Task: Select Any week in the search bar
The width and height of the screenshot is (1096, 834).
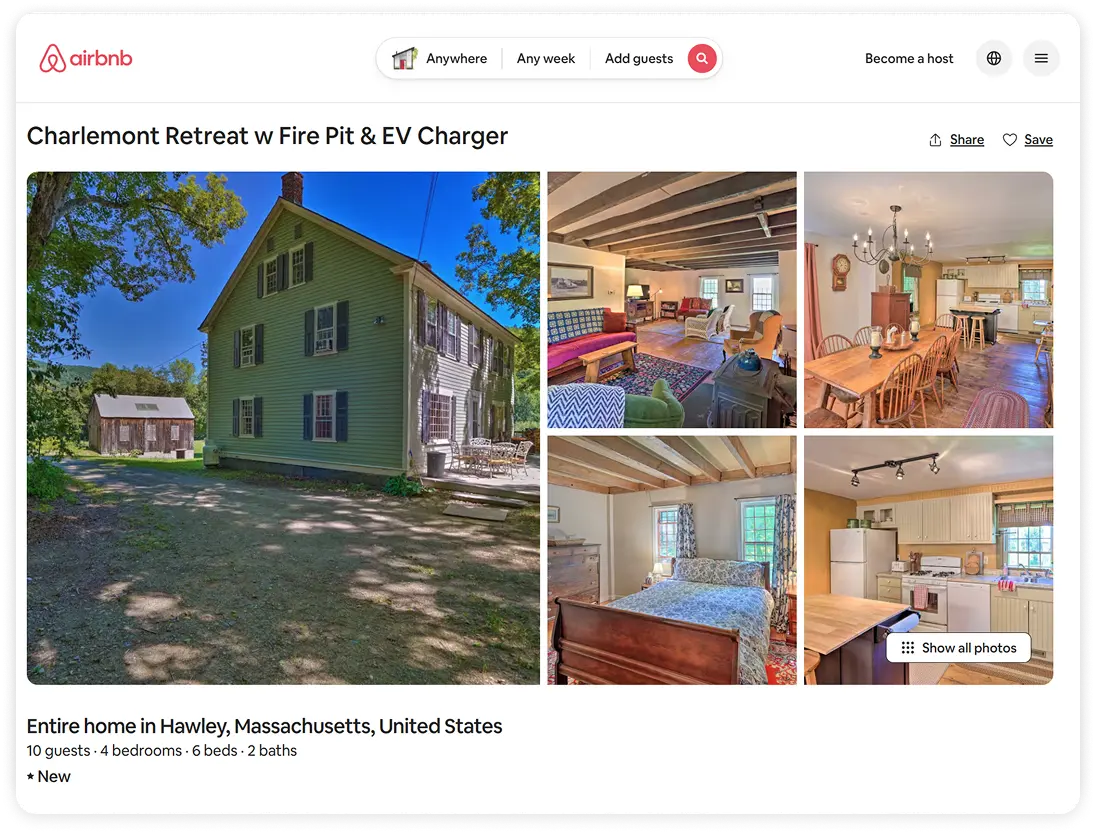Action: (545, 59)
